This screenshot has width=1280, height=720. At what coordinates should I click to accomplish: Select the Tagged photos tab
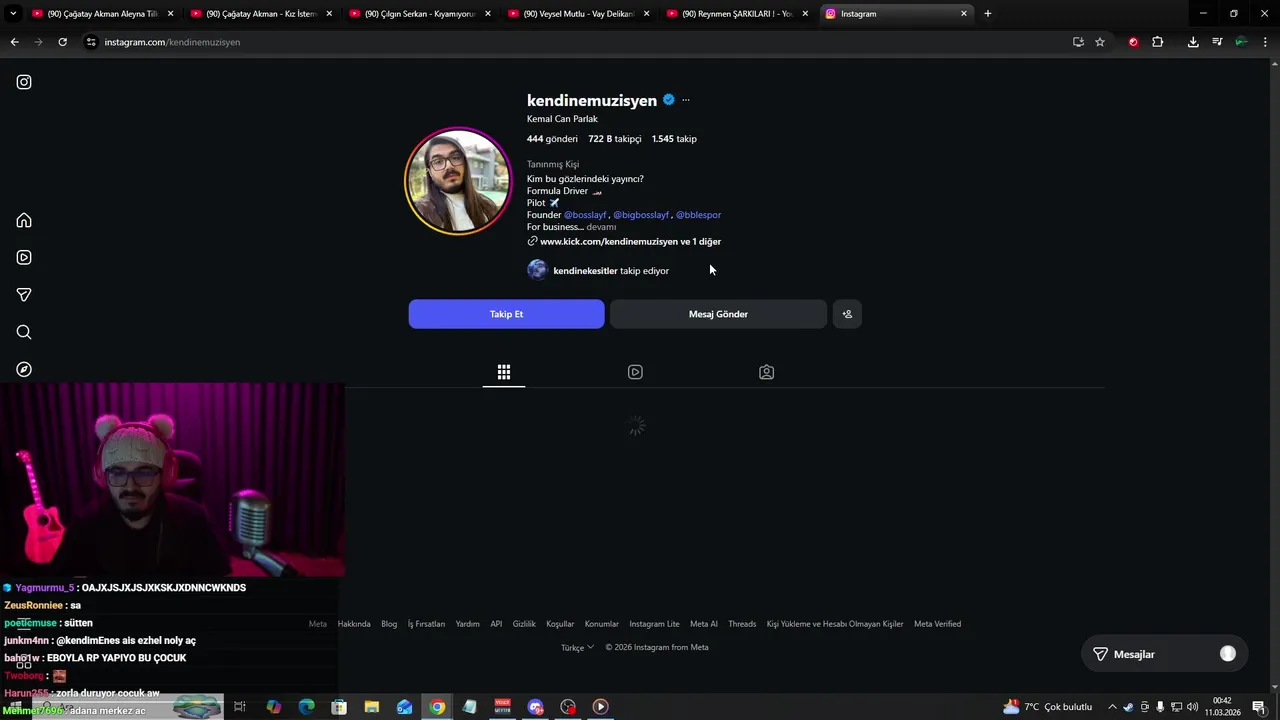click(766, 372)
